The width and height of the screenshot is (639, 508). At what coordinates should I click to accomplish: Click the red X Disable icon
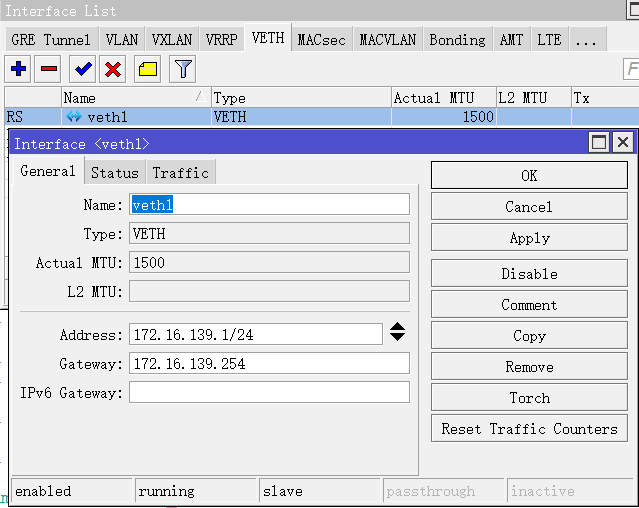[x=114, y=69]
